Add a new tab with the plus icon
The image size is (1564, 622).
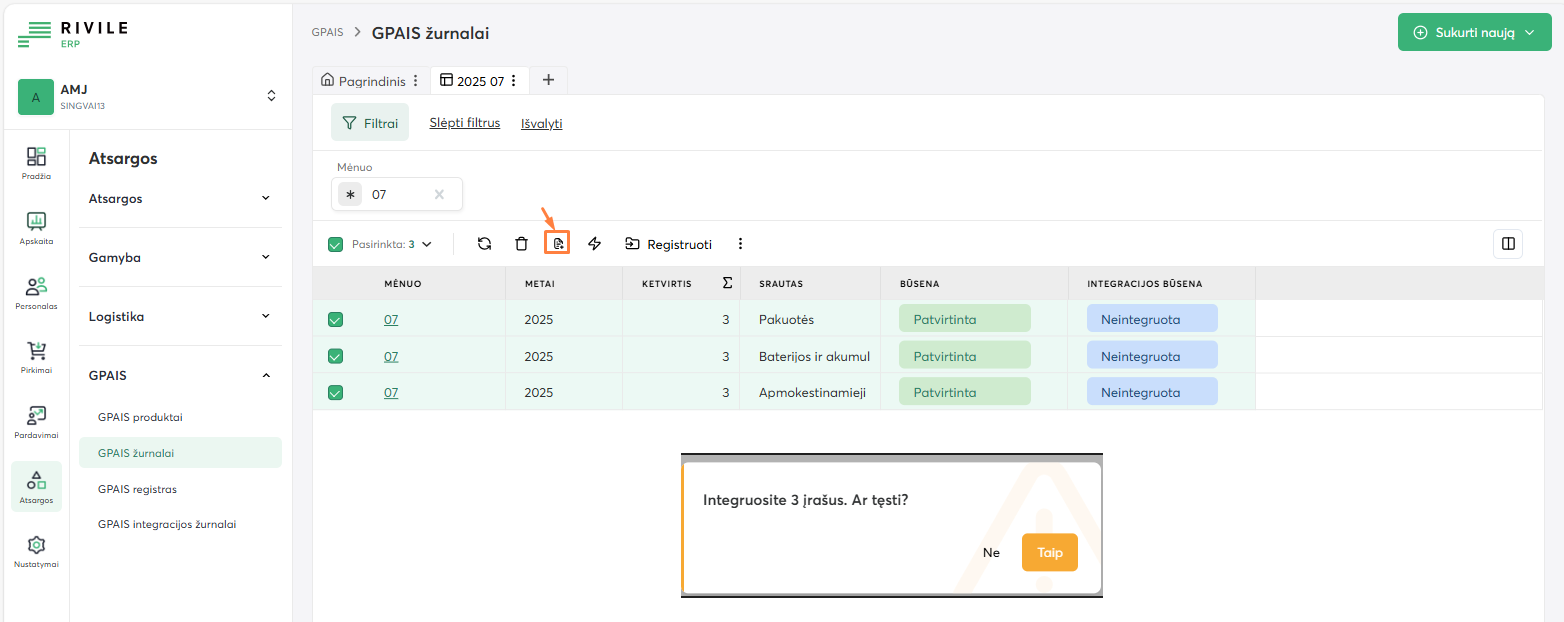[548, 80]
